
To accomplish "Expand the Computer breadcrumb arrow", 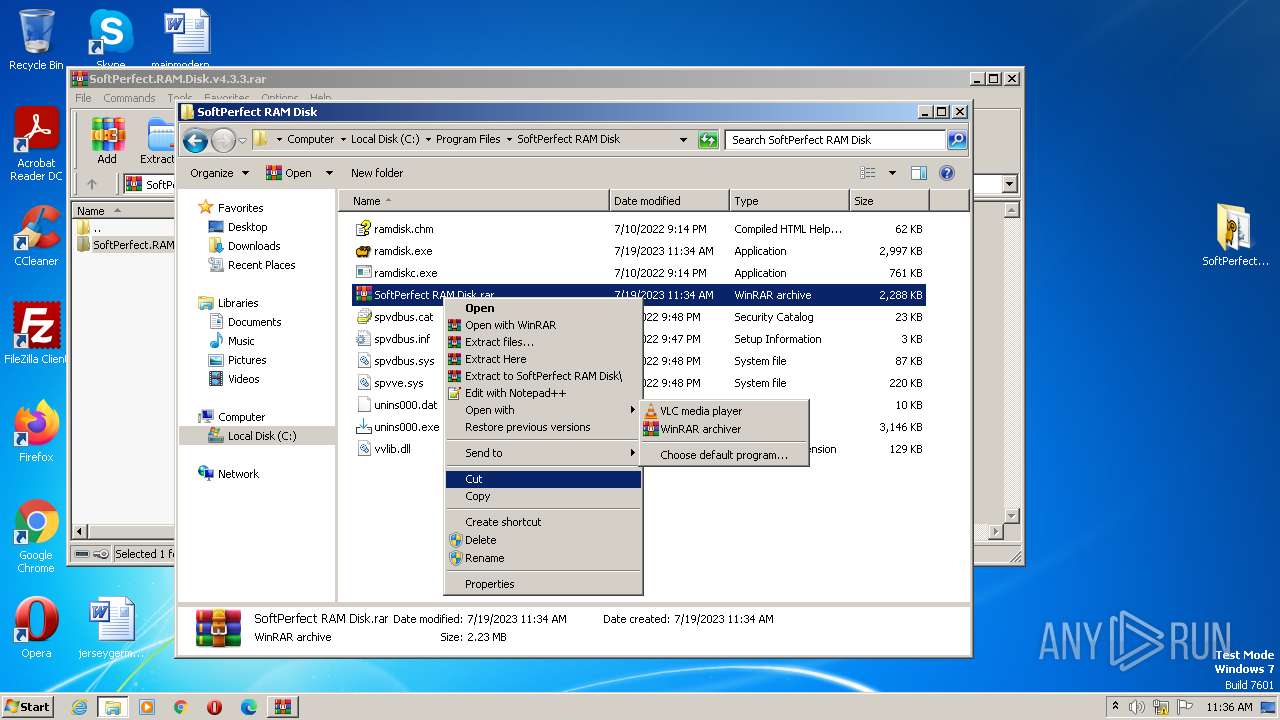I will tap(344, 140).
